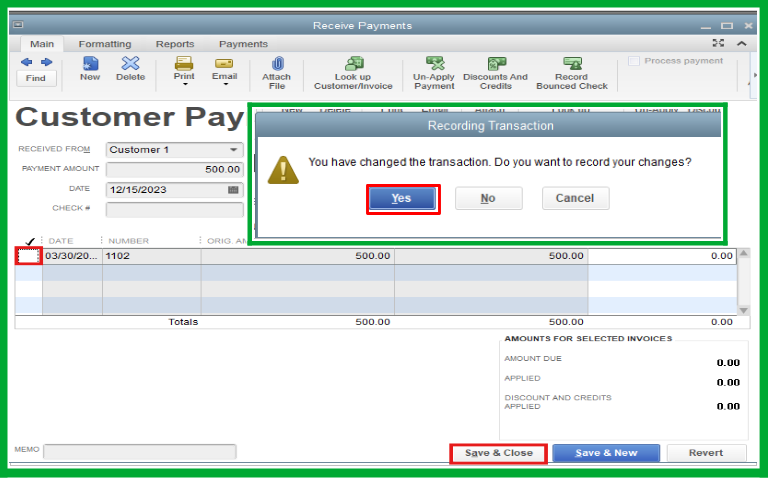Viewport: 768px width, 479px height.
Task: Expand toolbar overflow arrow at right edge
Action: [x=755, y=75]
